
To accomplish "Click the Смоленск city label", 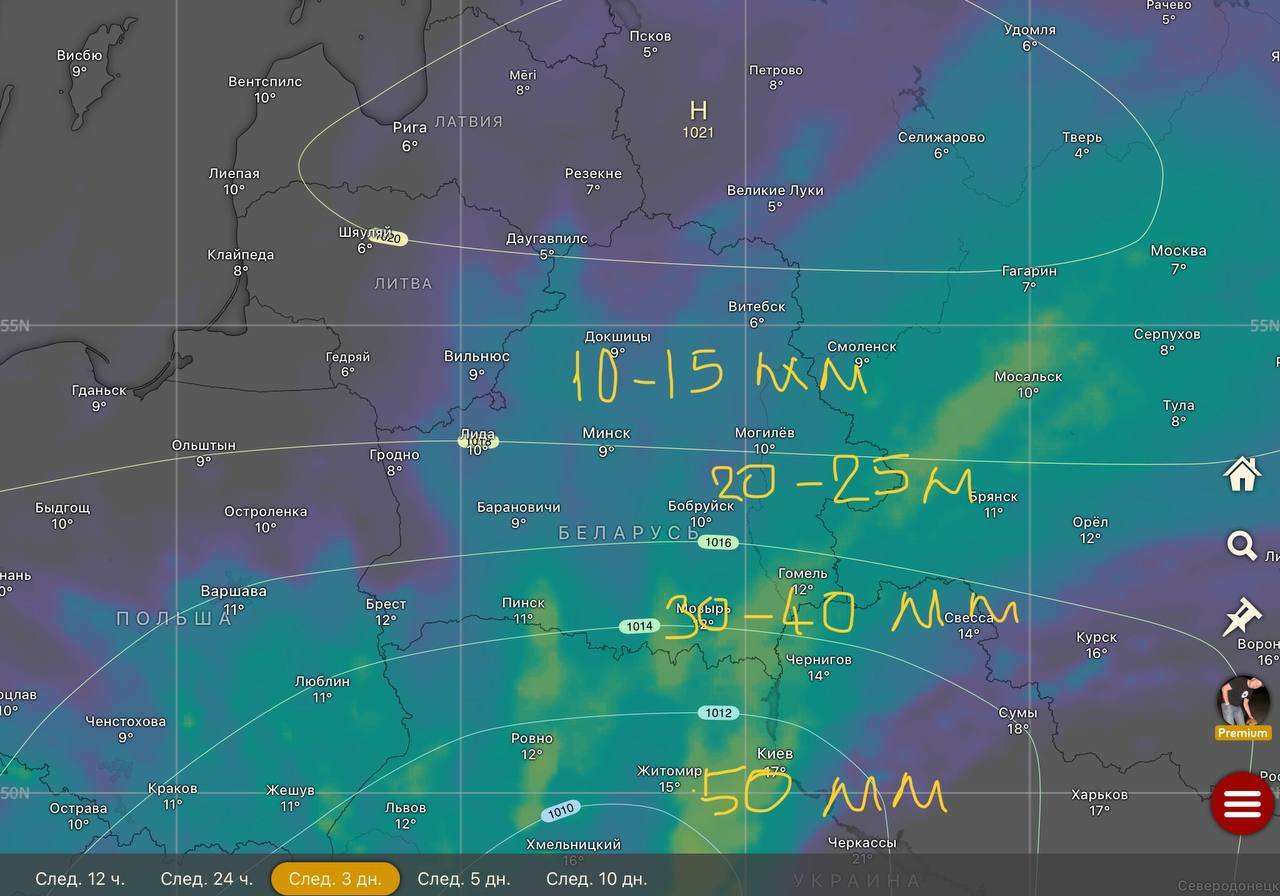I will 862,346.
